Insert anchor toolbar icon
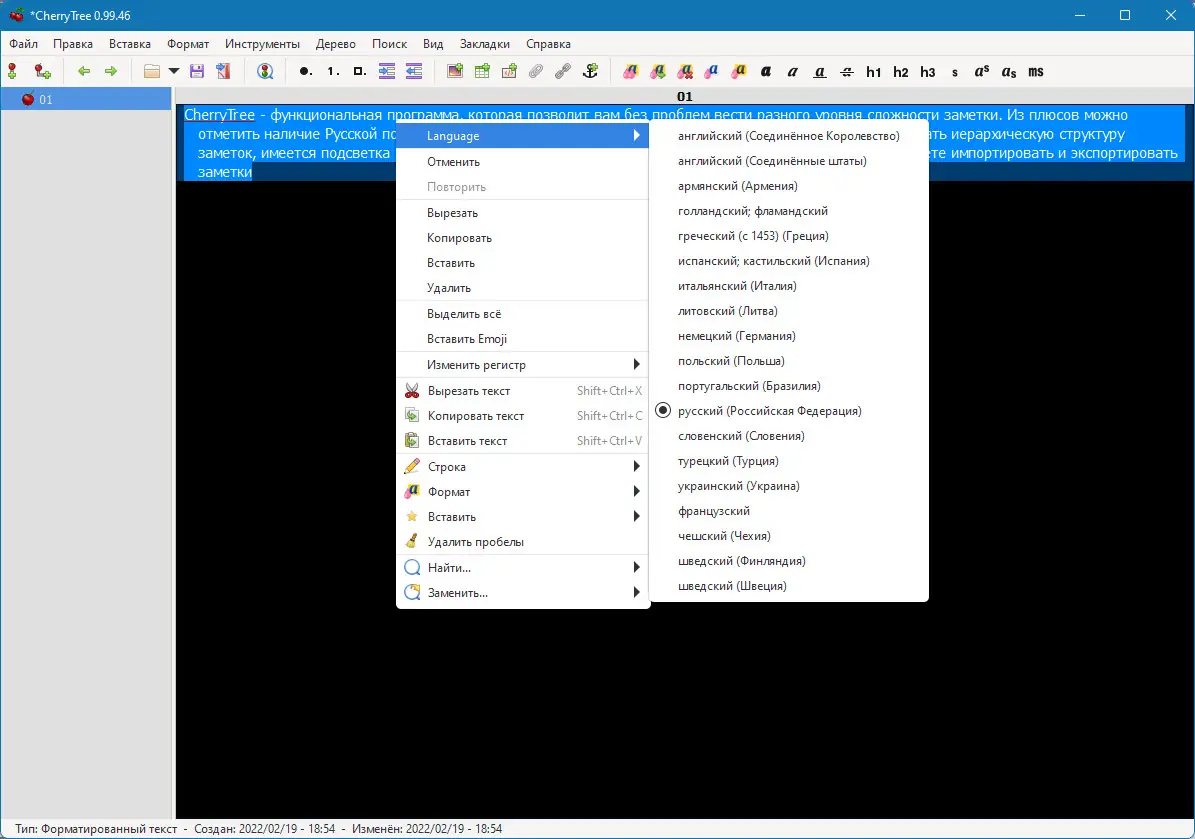Screen dimensions: 1195x839 (x=591, y=72)
